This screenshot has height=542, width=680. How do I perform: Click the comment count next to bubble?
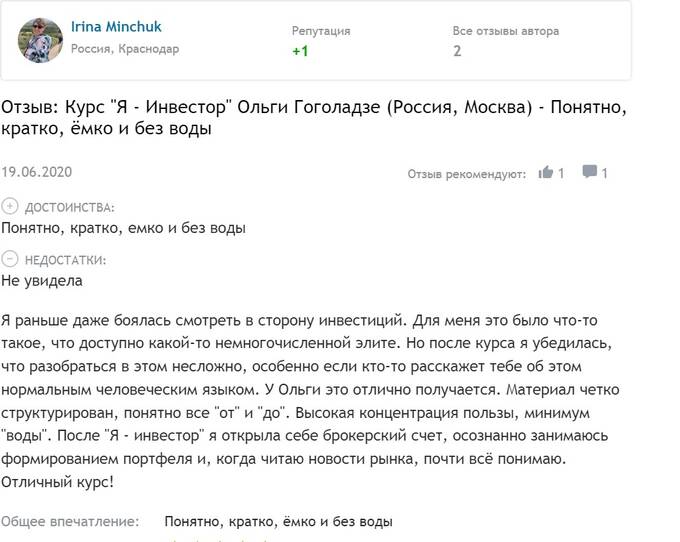point(605,173)
